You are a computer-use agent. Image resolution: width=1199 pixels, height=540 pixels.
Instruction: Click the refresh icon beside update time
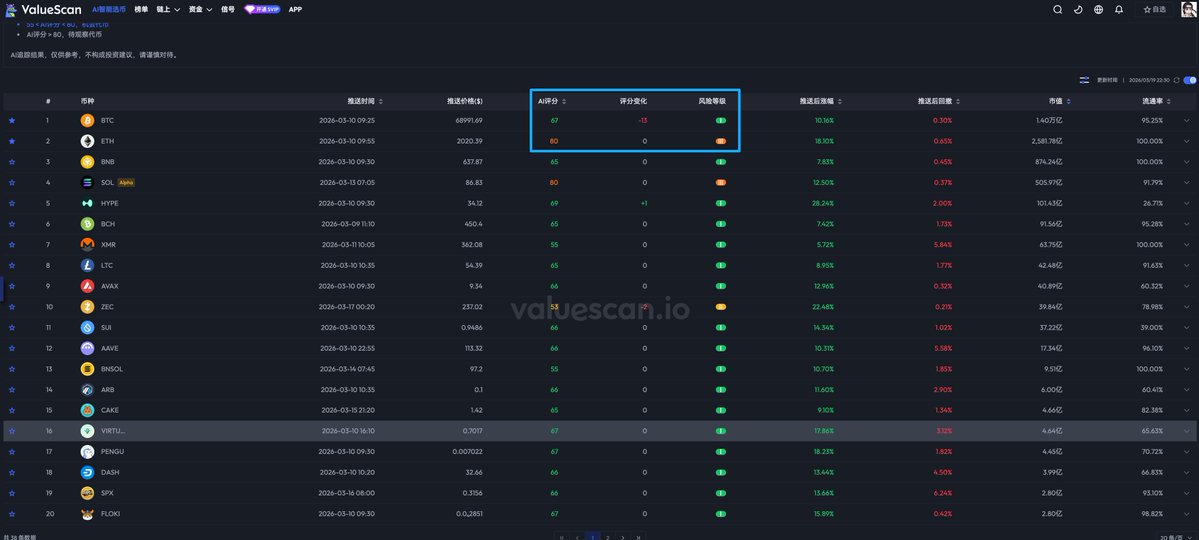tap(1176, 80)
